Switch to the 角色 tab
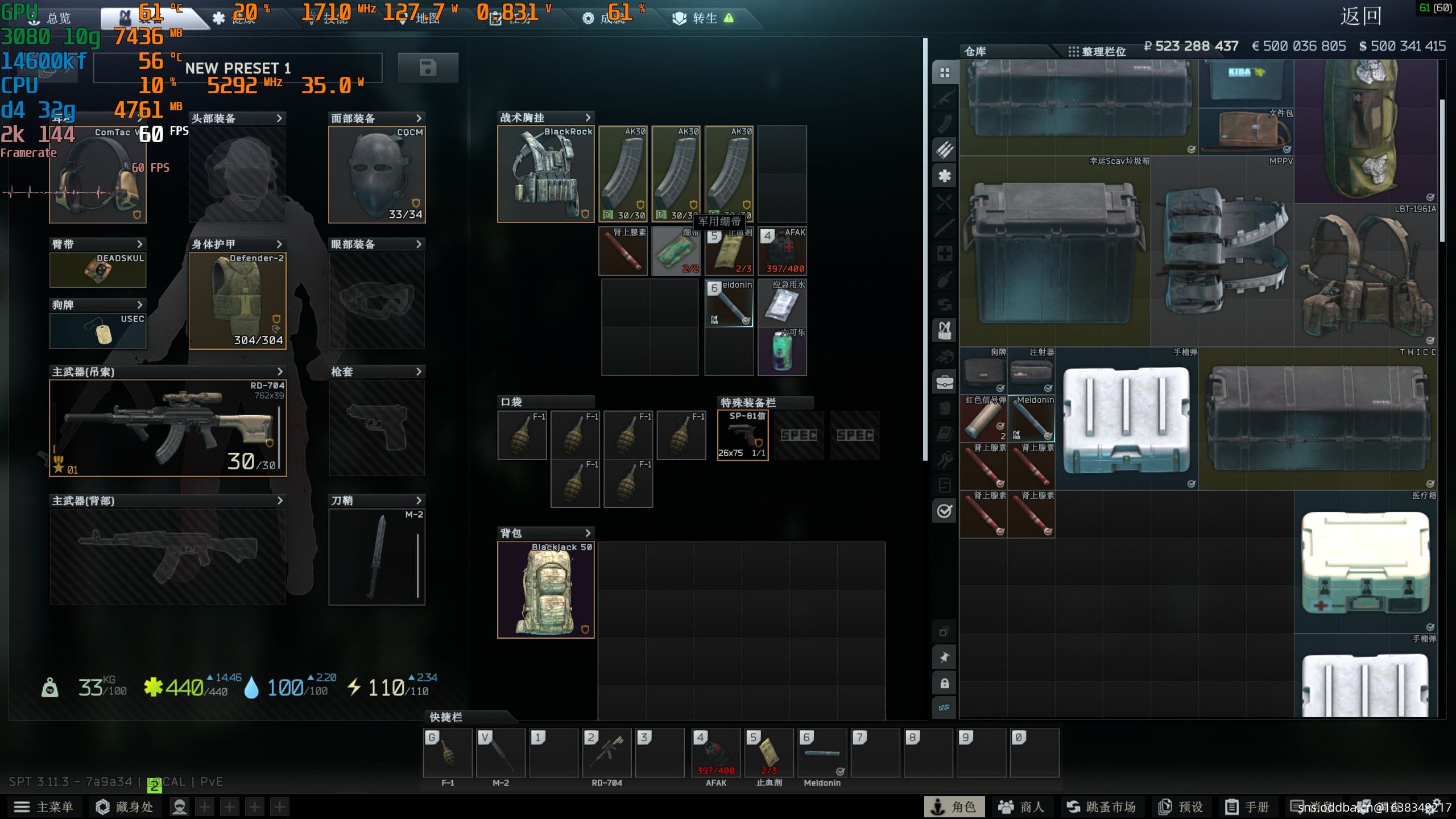Viewport: 1456px width, 819px height. (x=955, y=806)
